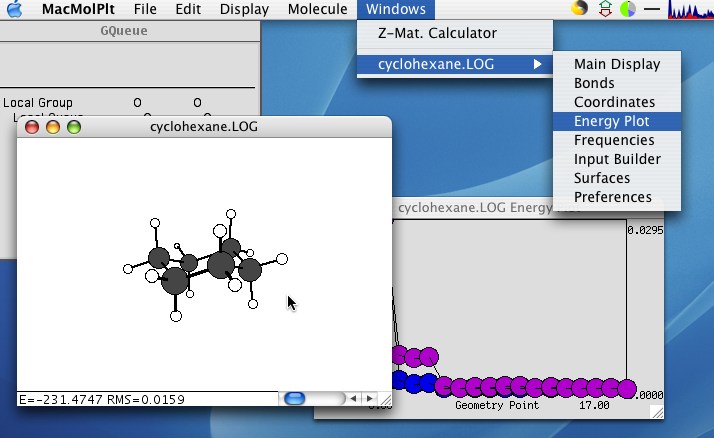This screenshot has height=438, width=714.
Task: Close the cyclohexane.LOG window with red button
Action: (31, 127)
